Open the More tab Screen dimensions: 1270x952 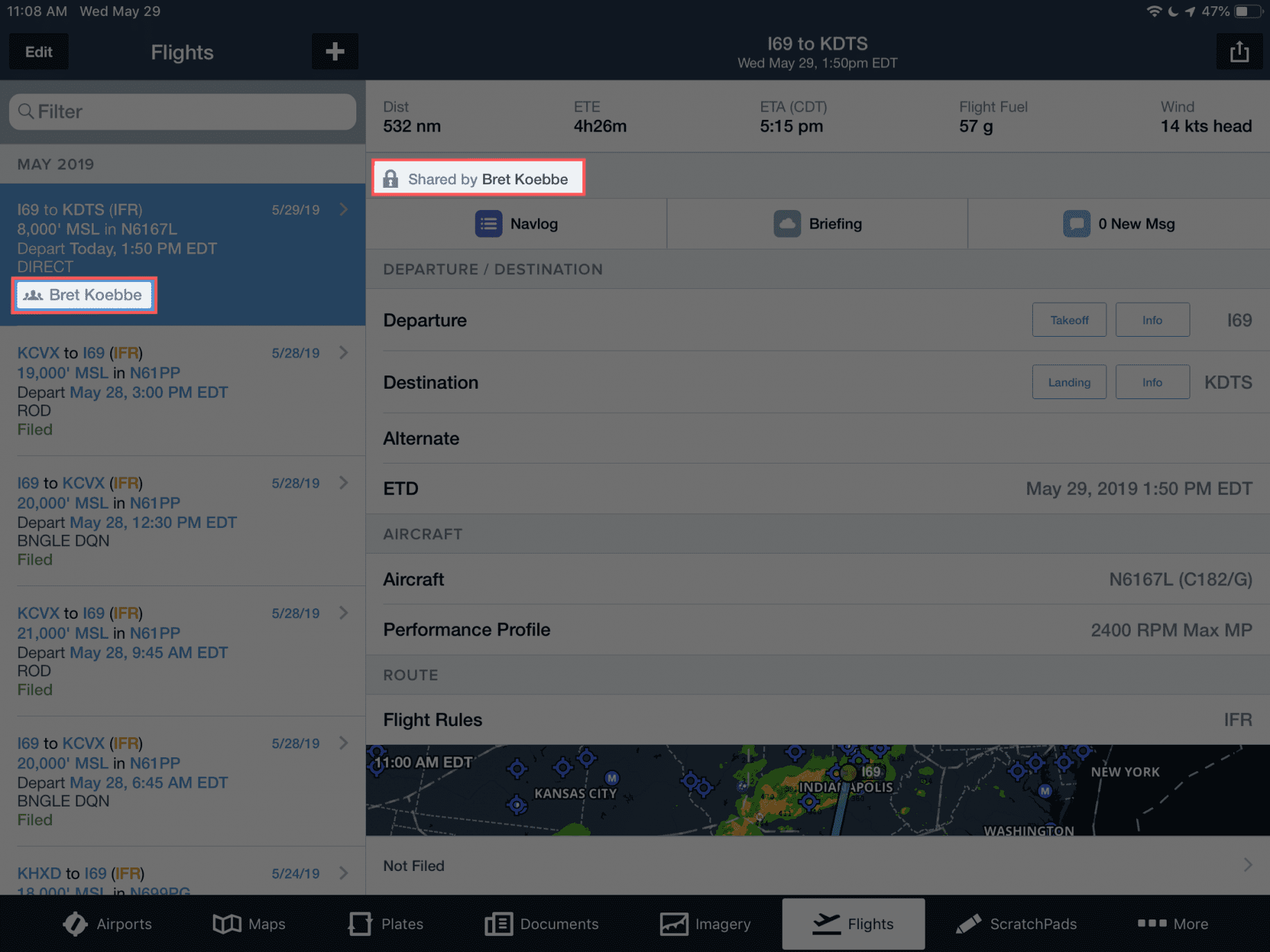pos(1173,924)
